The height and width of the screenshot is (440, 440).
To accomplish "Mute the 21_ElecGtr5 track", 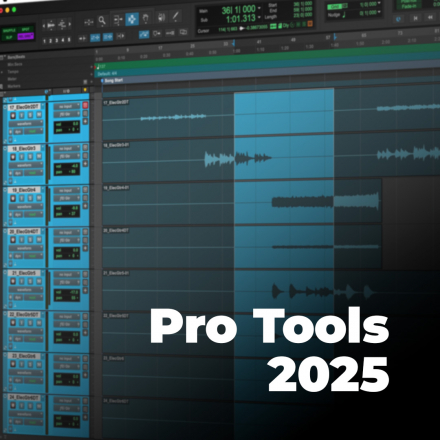I will 39,281.
